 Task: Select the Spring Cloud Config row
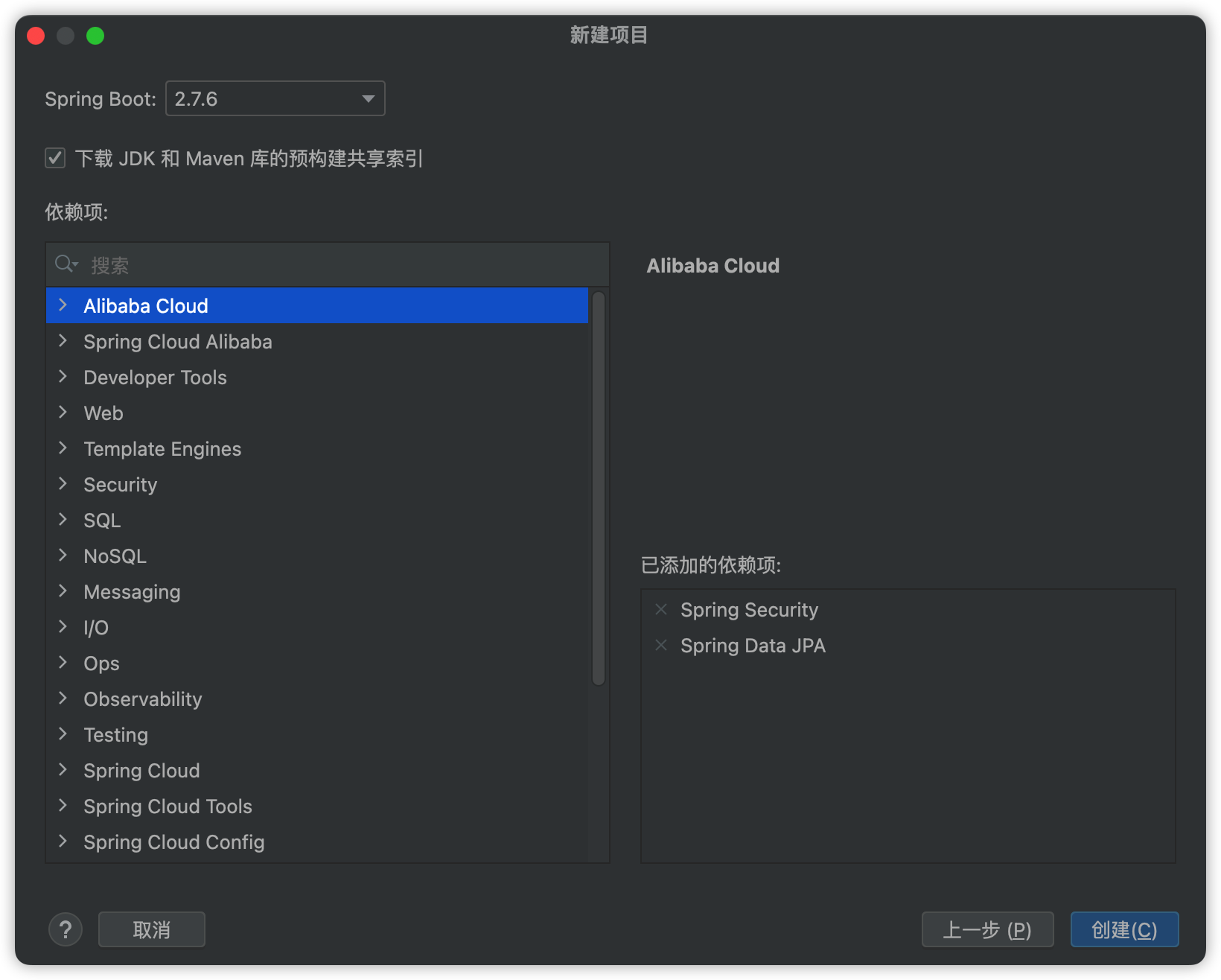(317, 841)
